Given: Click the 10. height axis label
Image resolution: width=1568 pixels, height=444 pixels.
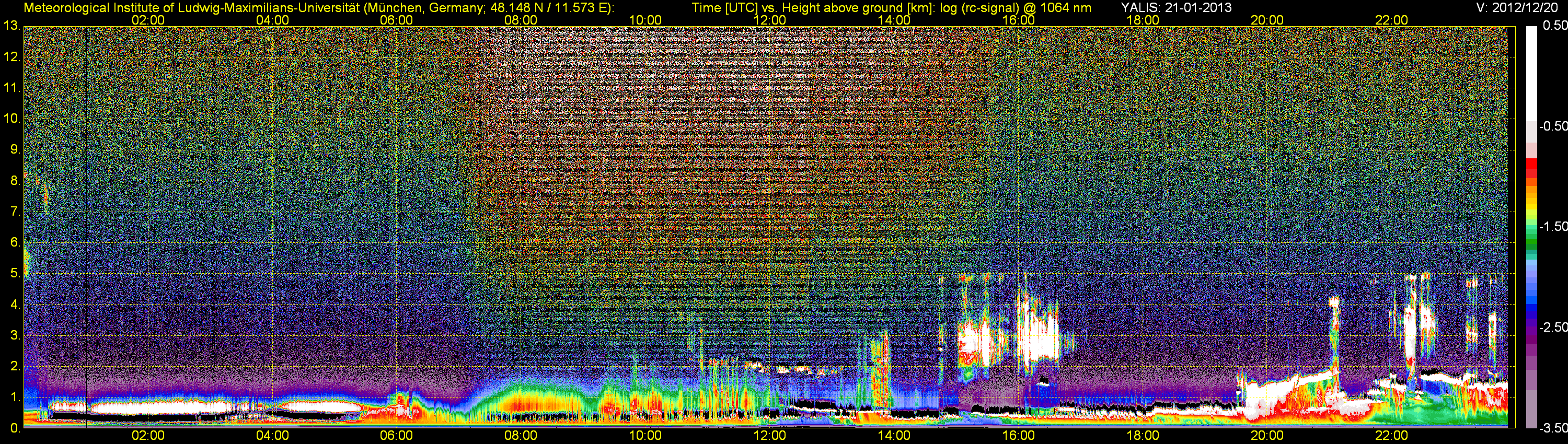Looking at the screenshot, I should pos(11,119).
